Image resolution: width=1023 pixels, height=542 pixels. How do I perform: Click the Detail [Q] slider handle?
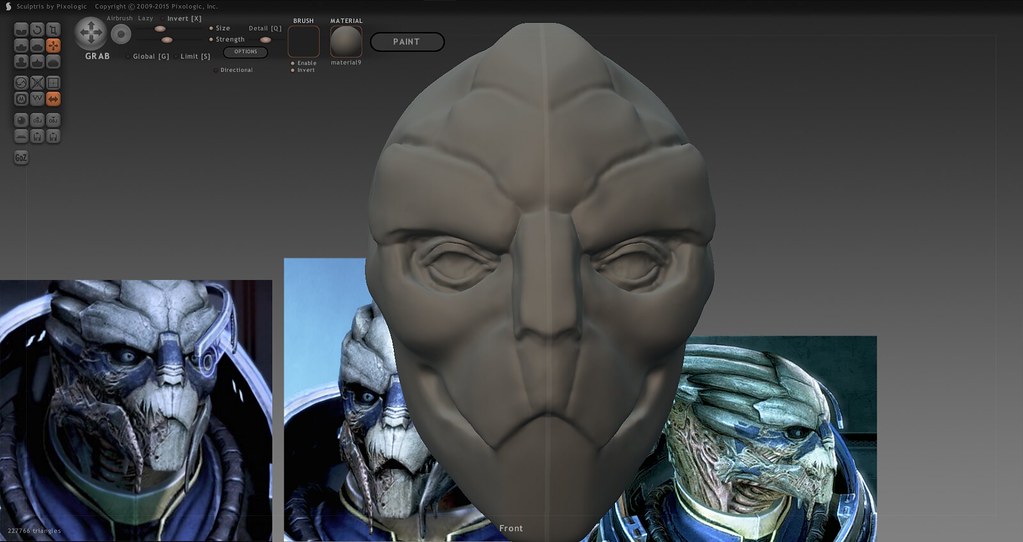(x=265, y=40)
